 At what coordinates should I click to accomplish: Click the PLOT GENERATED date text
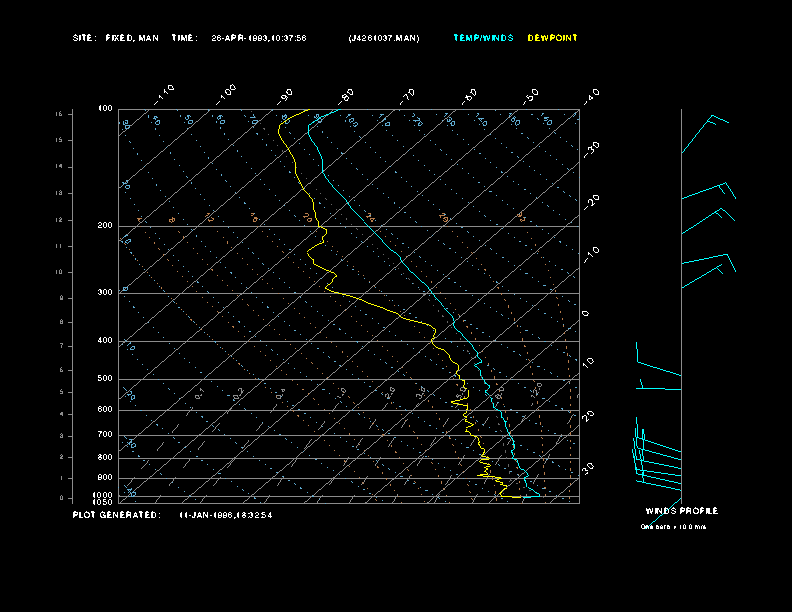pos(226,515)
